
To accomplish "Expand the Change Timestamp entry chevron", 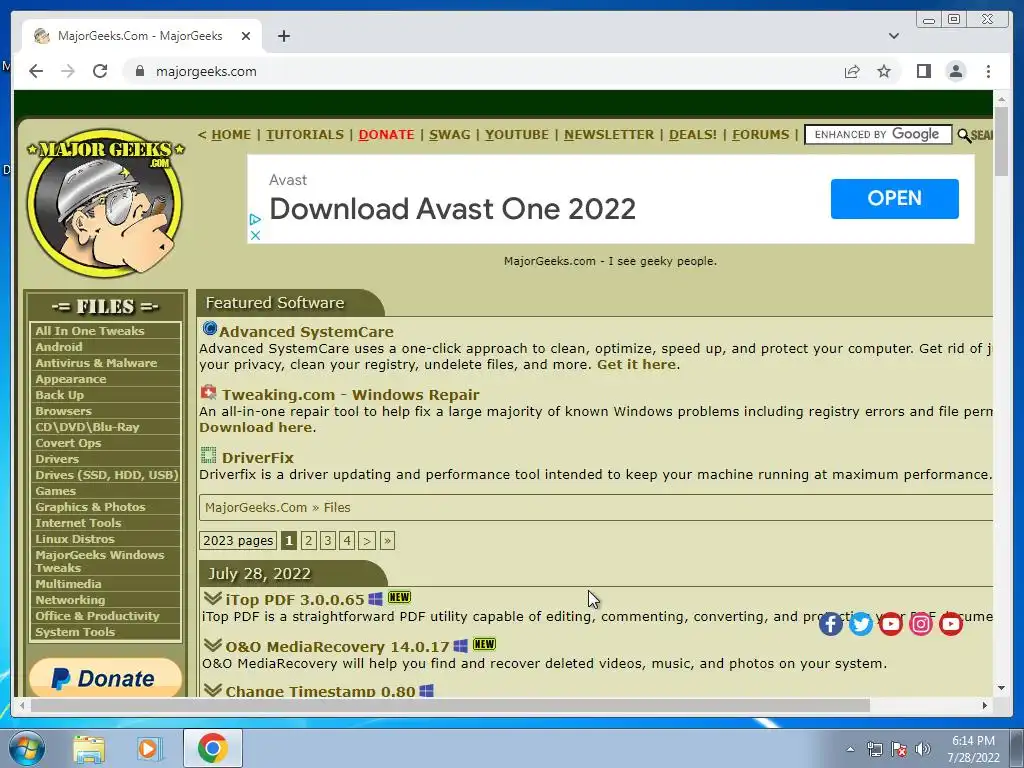I will (212, 690).
